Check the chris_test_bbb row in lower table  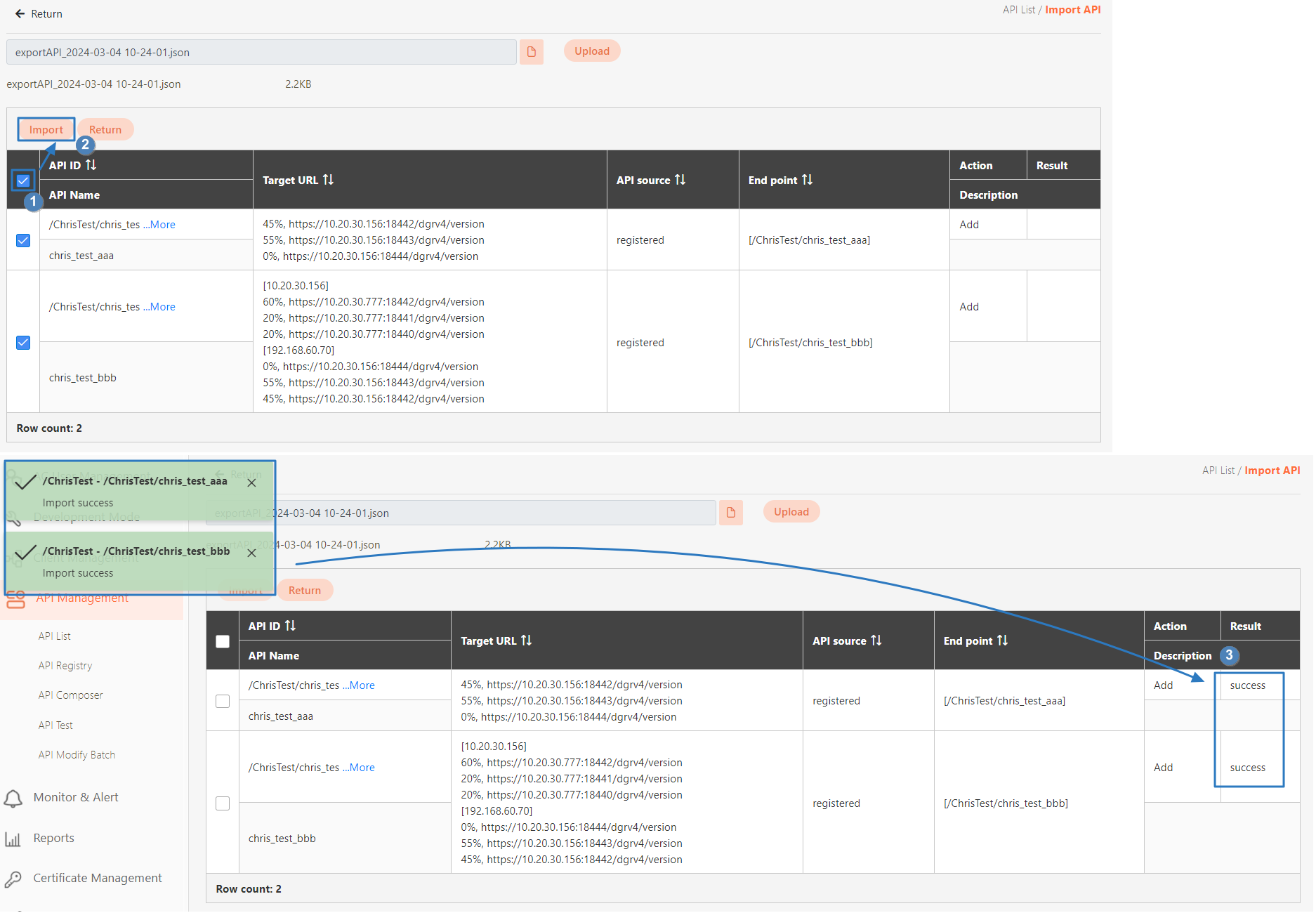(223, 803)
